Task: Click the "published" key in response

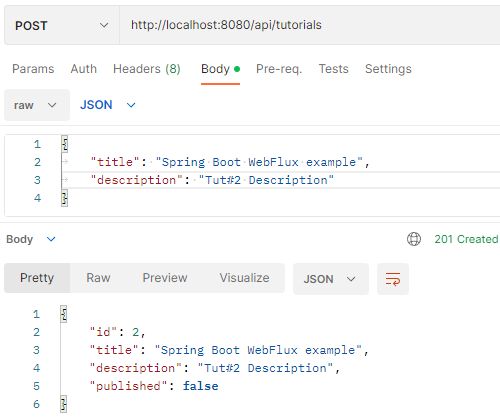Action: pyautogui.click(x=128, y=386)
